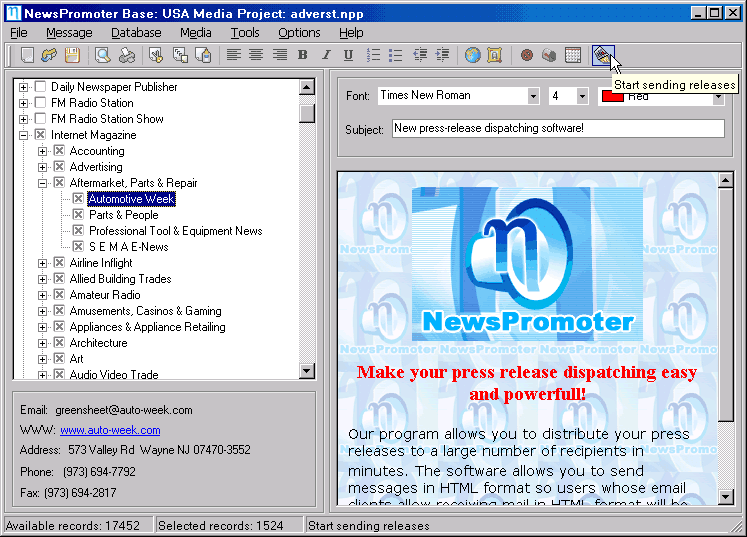Open the Media menu

coord(196,33)
